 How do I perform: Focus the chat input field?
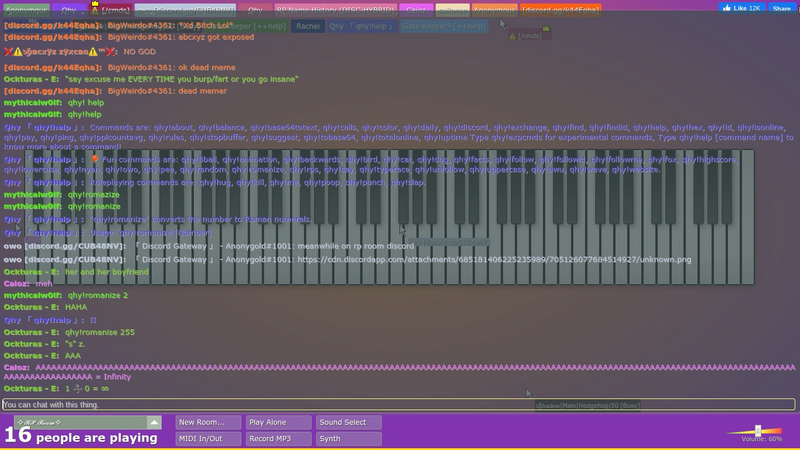pos(398,405)
